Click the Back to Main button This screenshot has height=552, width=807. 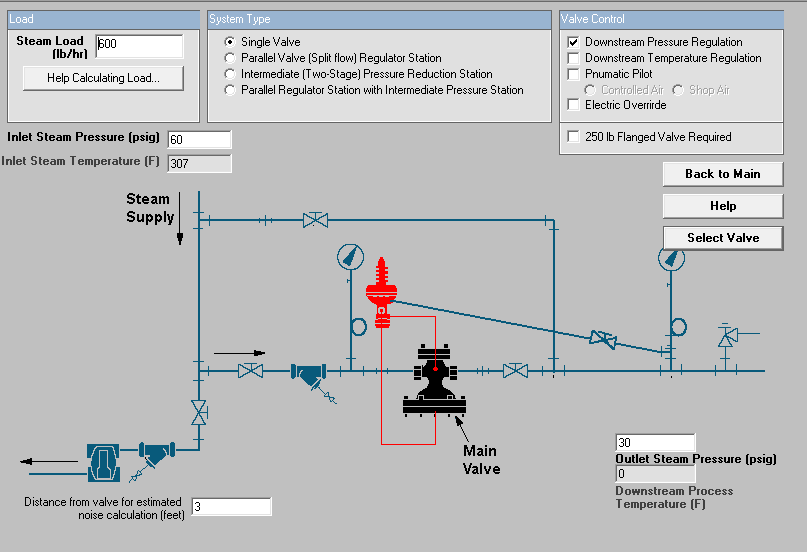[x=723, y=174]
